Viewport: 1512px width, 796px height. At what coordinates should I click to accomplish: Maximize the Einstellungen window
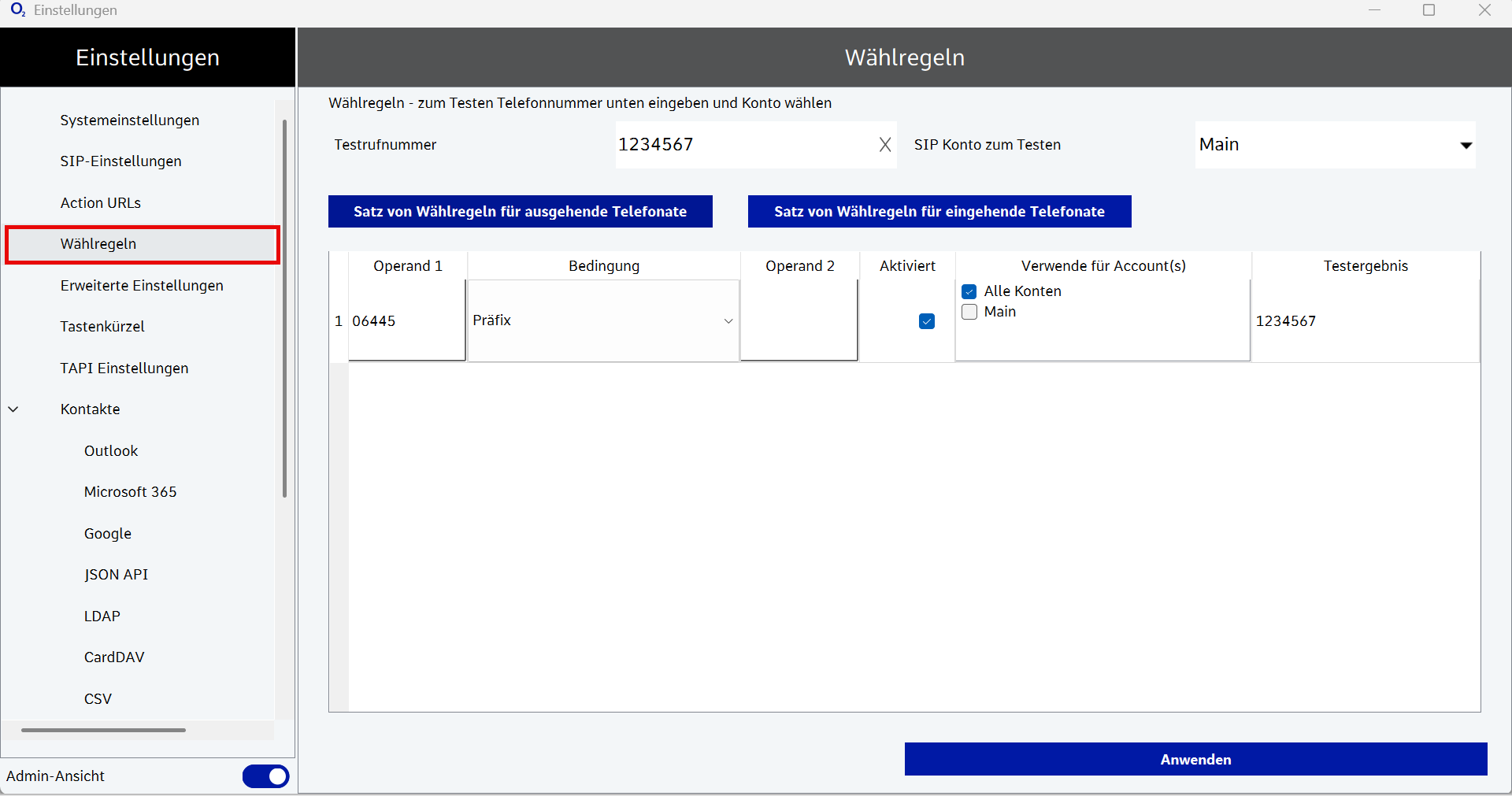[x=1429, y=10]
